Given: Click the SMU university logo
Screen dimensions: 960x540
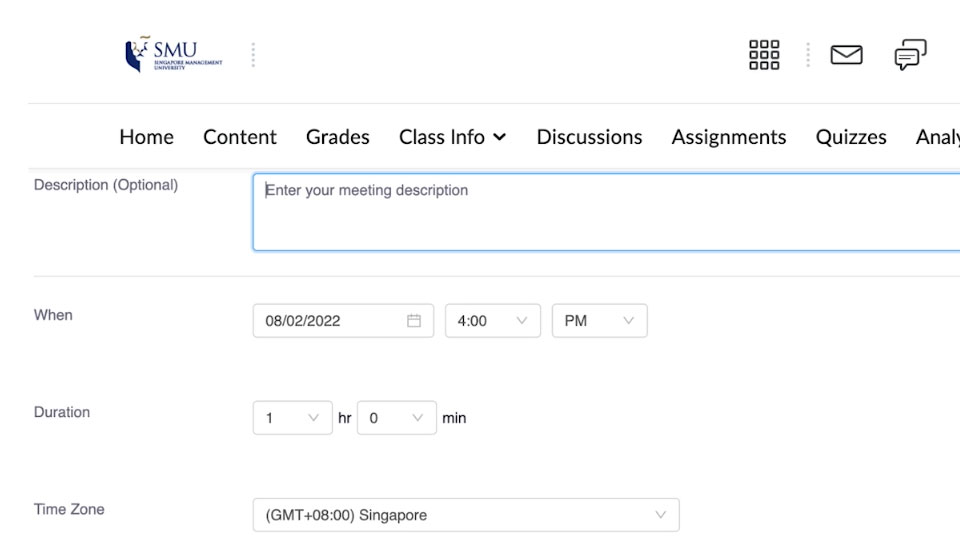Looking at the screenshot, I should click(x=174, y=54).
